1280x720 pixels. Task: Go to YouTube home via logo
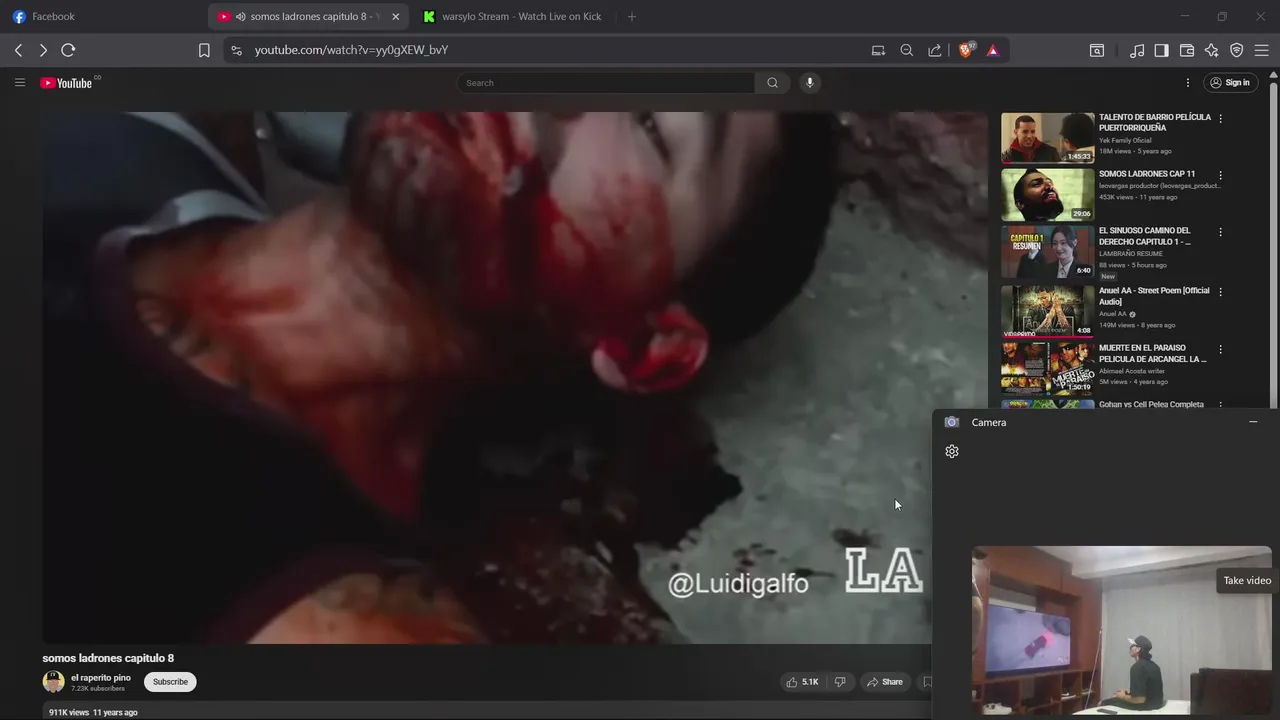tap(66, 83)
